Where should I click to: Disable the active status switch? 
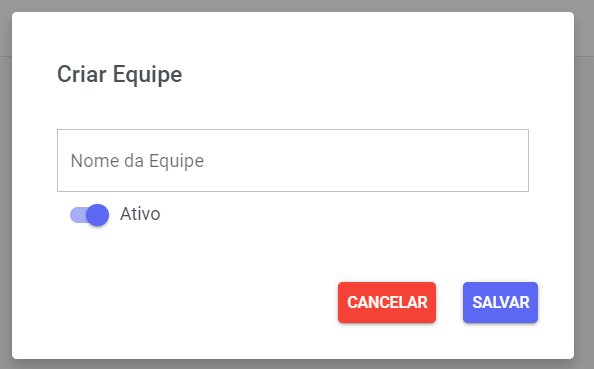click(x=89, y=215)
